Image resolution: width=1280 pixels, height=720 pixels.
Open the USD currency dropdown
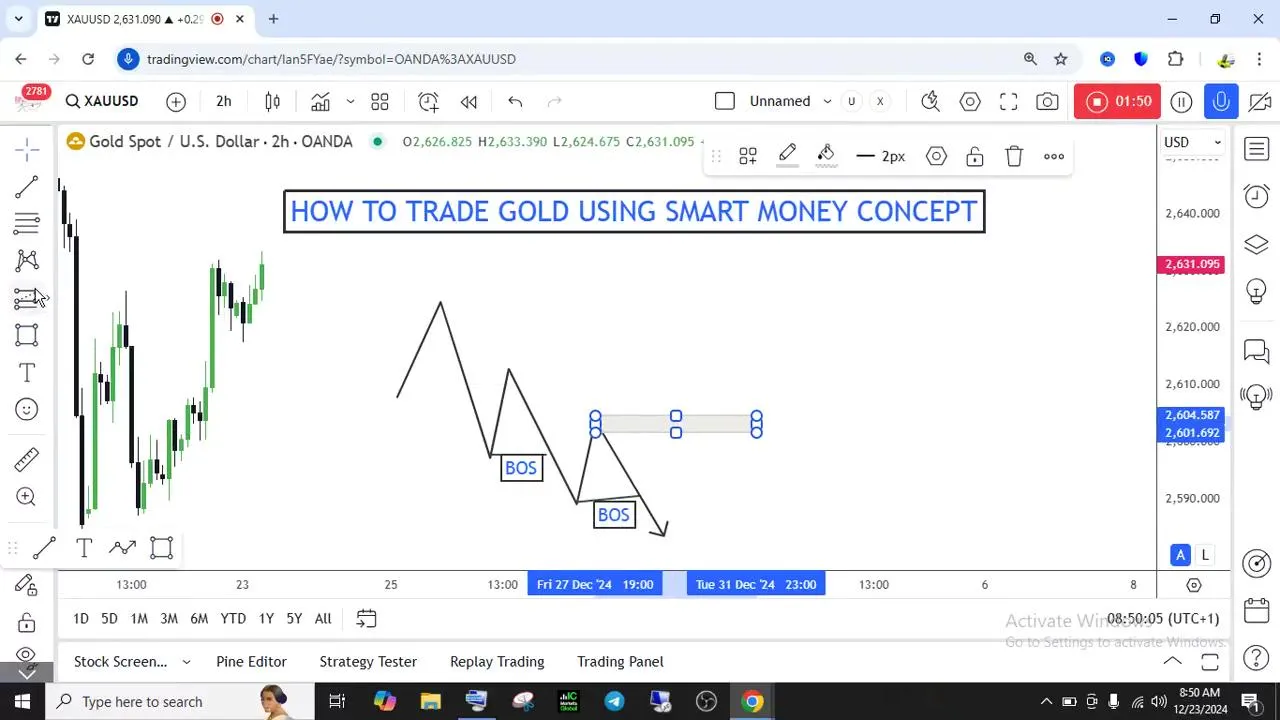click(1193, 142)
